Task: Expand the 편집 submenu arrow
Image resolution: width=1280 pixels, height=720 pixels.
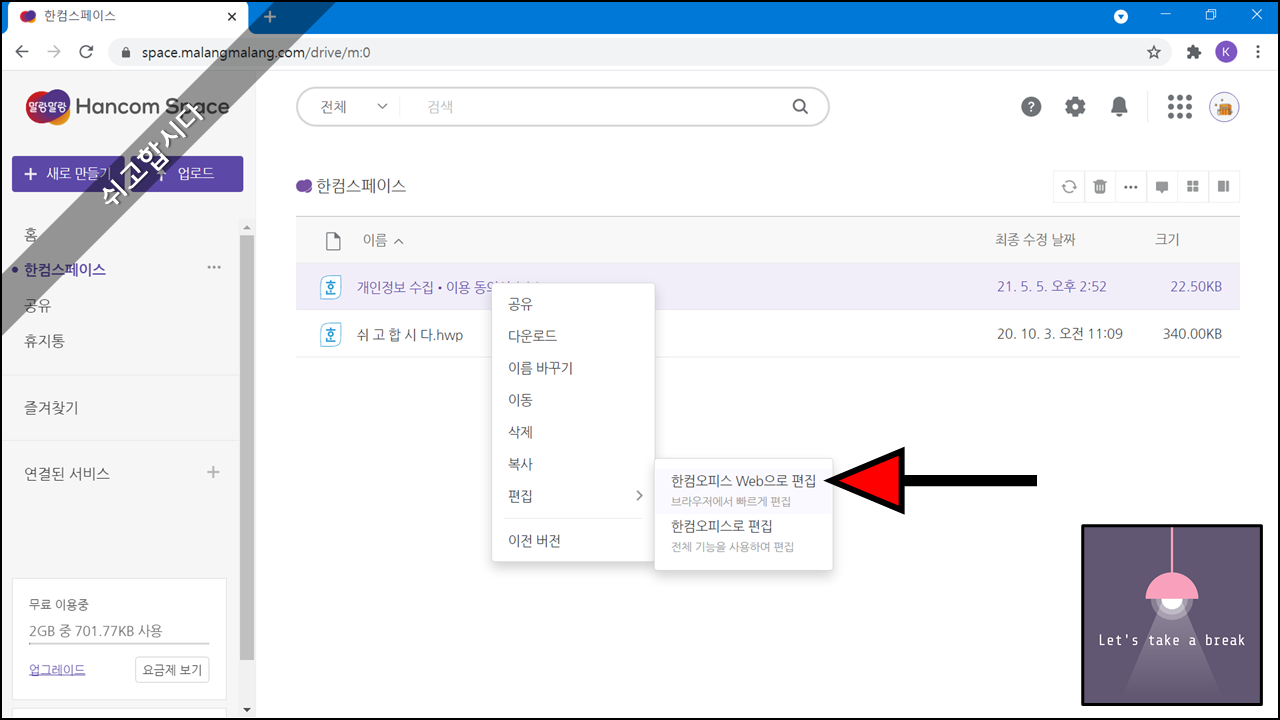Action: tap(639, 496)
